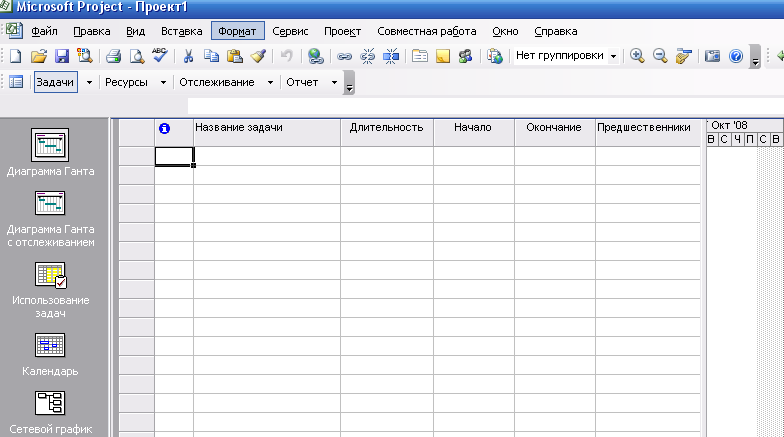Click the copy picture camera icon
Screen dimensions: 784x437
pos(712,56)
